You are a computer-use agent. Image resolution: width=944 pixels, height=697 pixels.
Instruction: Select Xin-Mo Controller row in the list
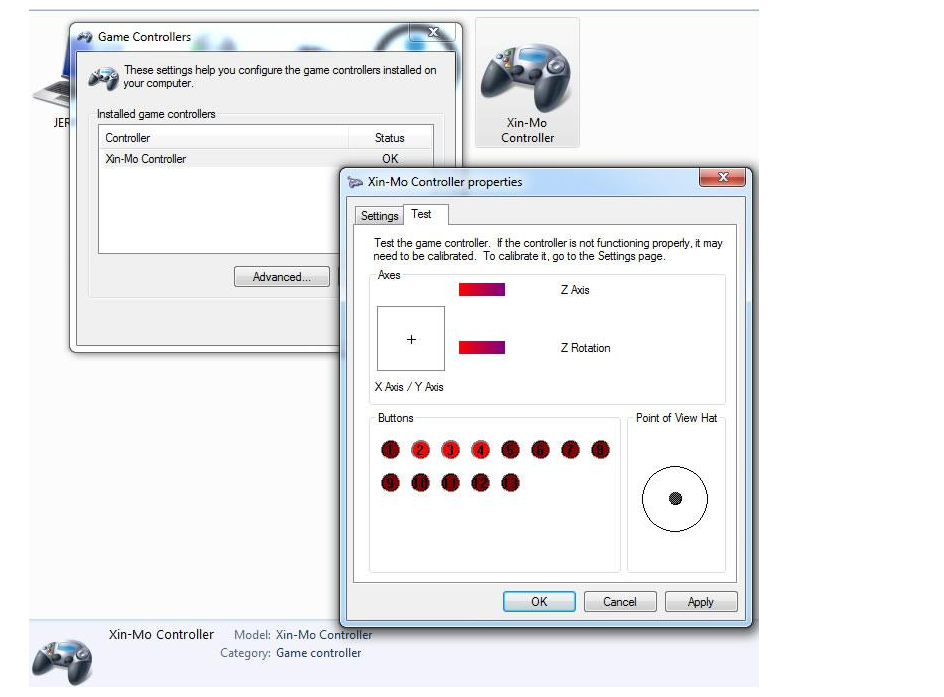(x=266, y=159)
